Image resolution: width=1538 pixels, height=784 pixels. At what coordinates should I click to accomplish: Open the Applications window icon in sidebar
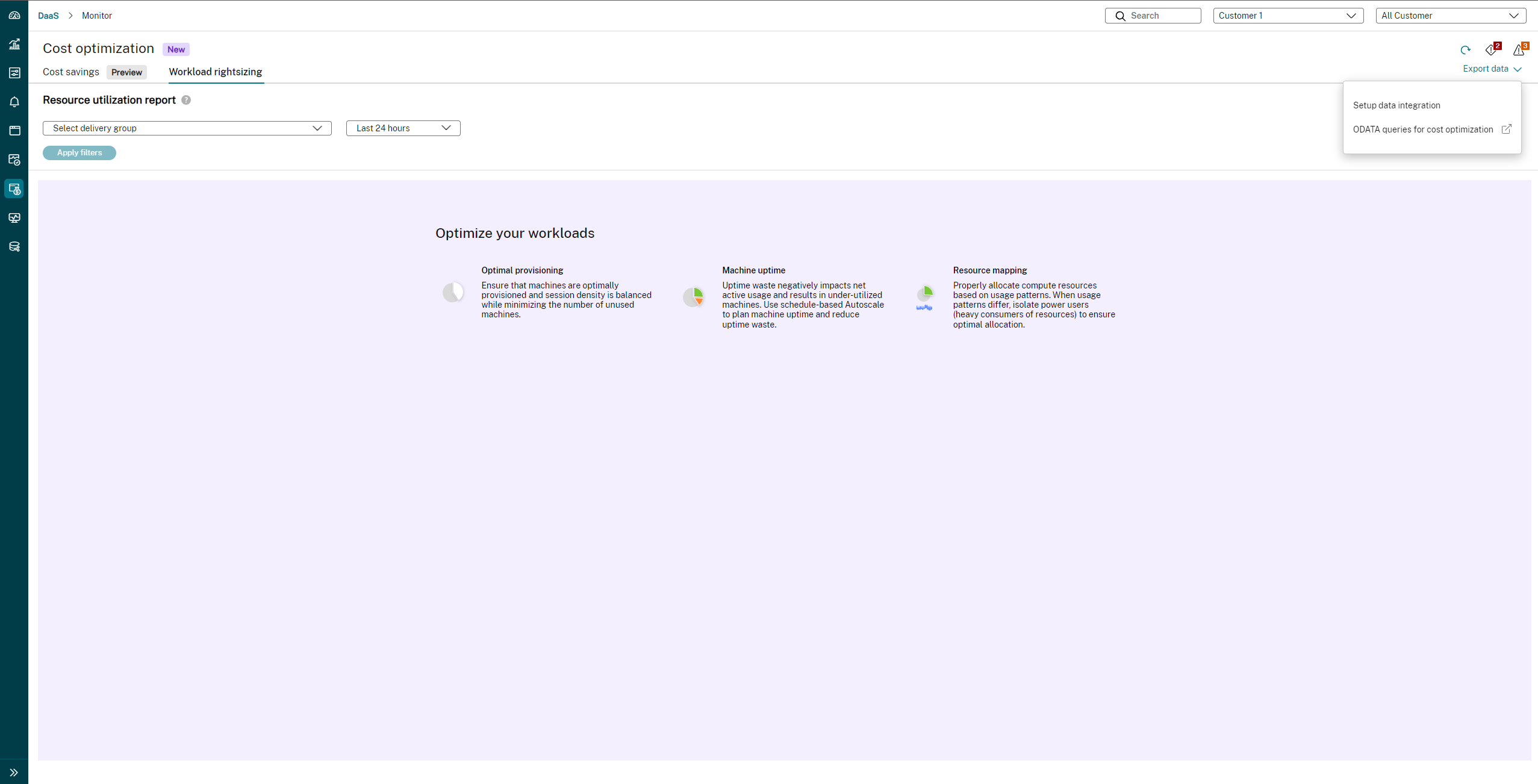click(x=14, y=131)
